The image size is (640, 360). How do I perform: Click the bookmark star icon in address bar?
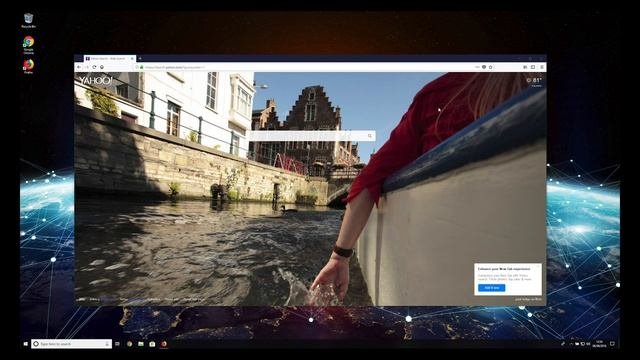click(x=490, y=67)
